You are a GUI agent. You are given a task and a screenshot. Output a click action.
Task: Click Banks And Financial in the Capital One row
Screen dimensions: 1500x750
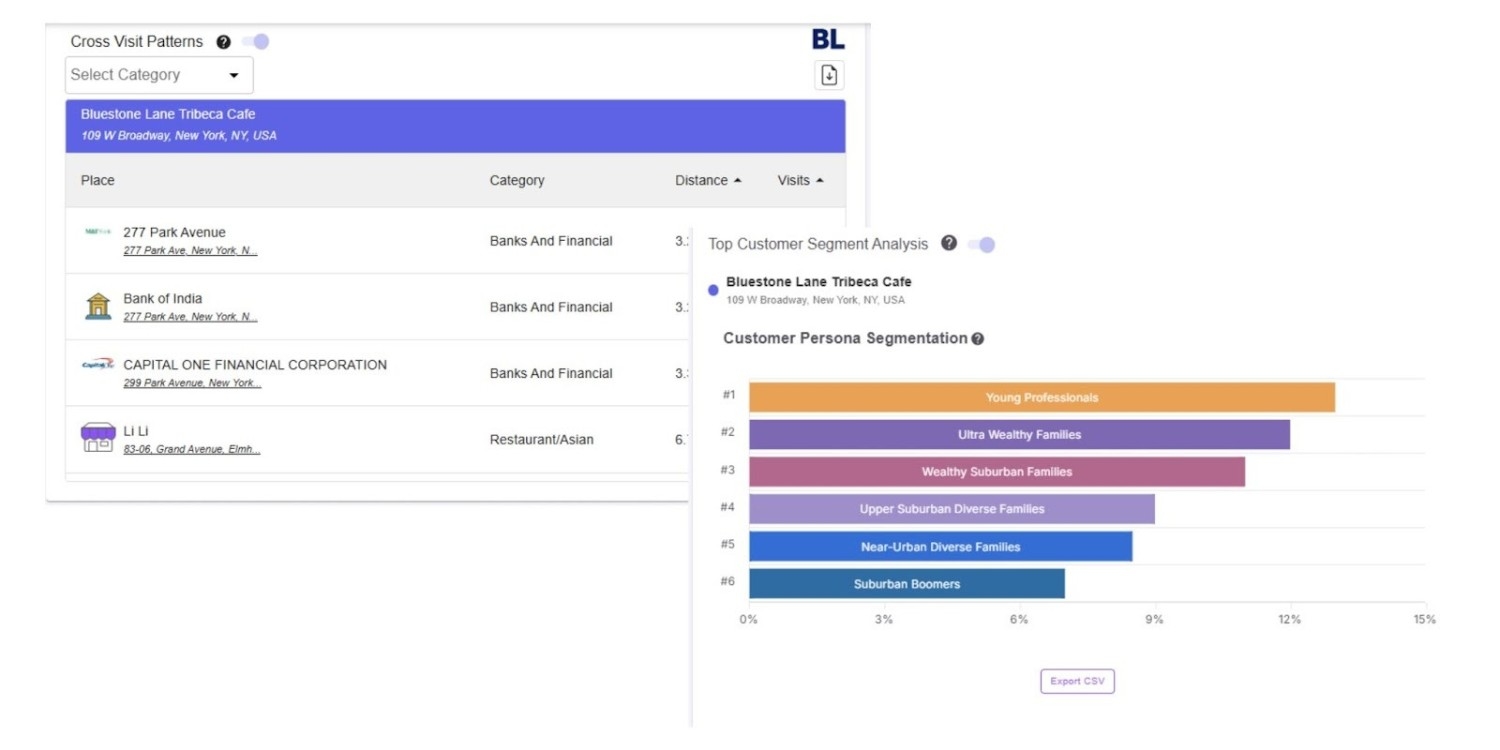[x=551, y=373]
